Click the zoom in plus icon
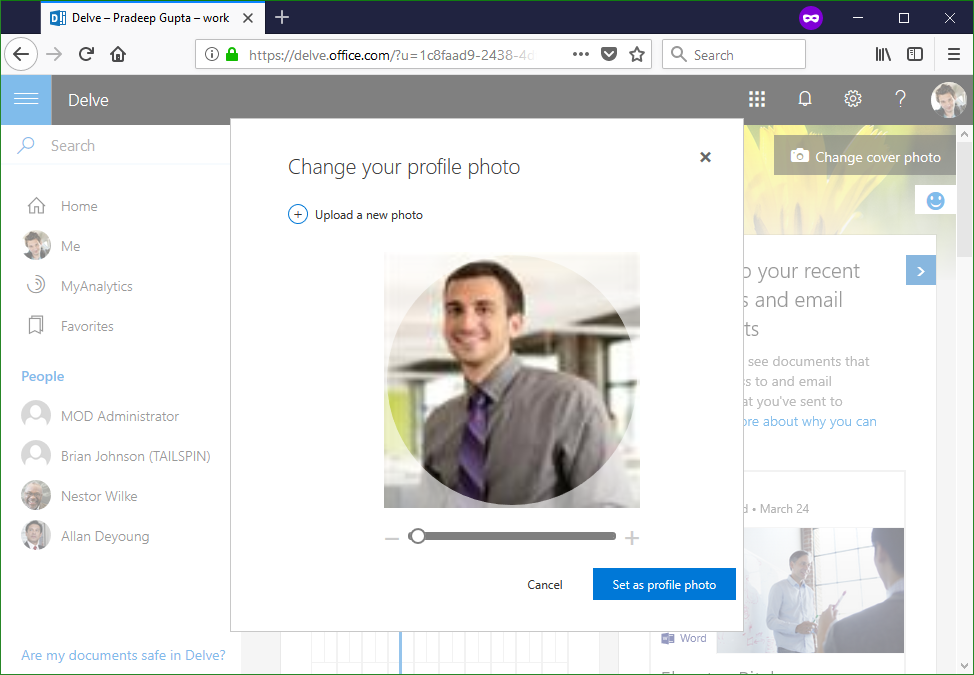This screenshot has height=675, width=974. coord(632,539)
